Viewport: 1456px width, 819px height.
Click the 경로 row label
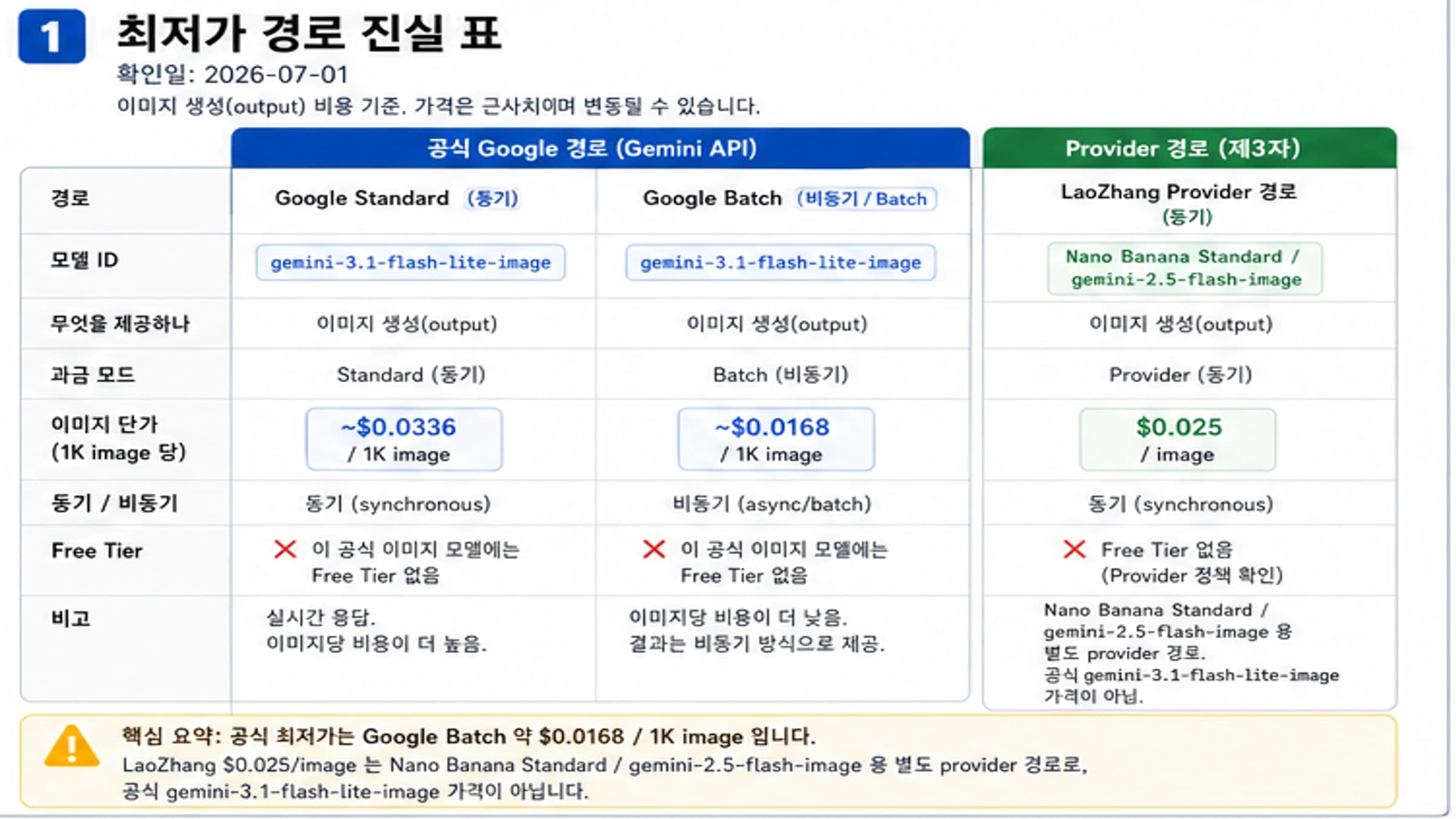tap(70, 198)
